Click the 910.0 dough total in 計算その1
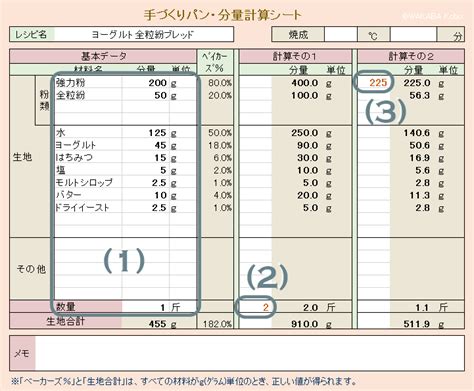The image size is (474, 391). 305,323
